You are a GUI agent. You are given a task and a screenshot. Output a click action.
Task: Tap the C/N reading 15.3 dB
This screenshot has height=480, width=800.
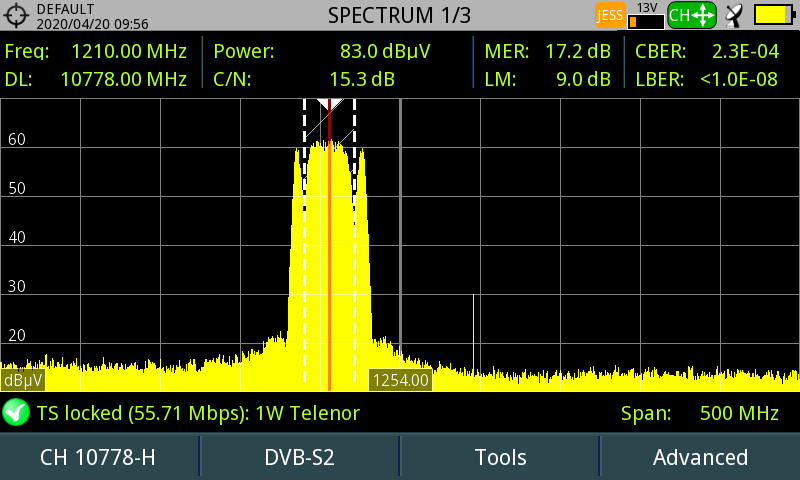pyautogui.click(x=362, y=79)
